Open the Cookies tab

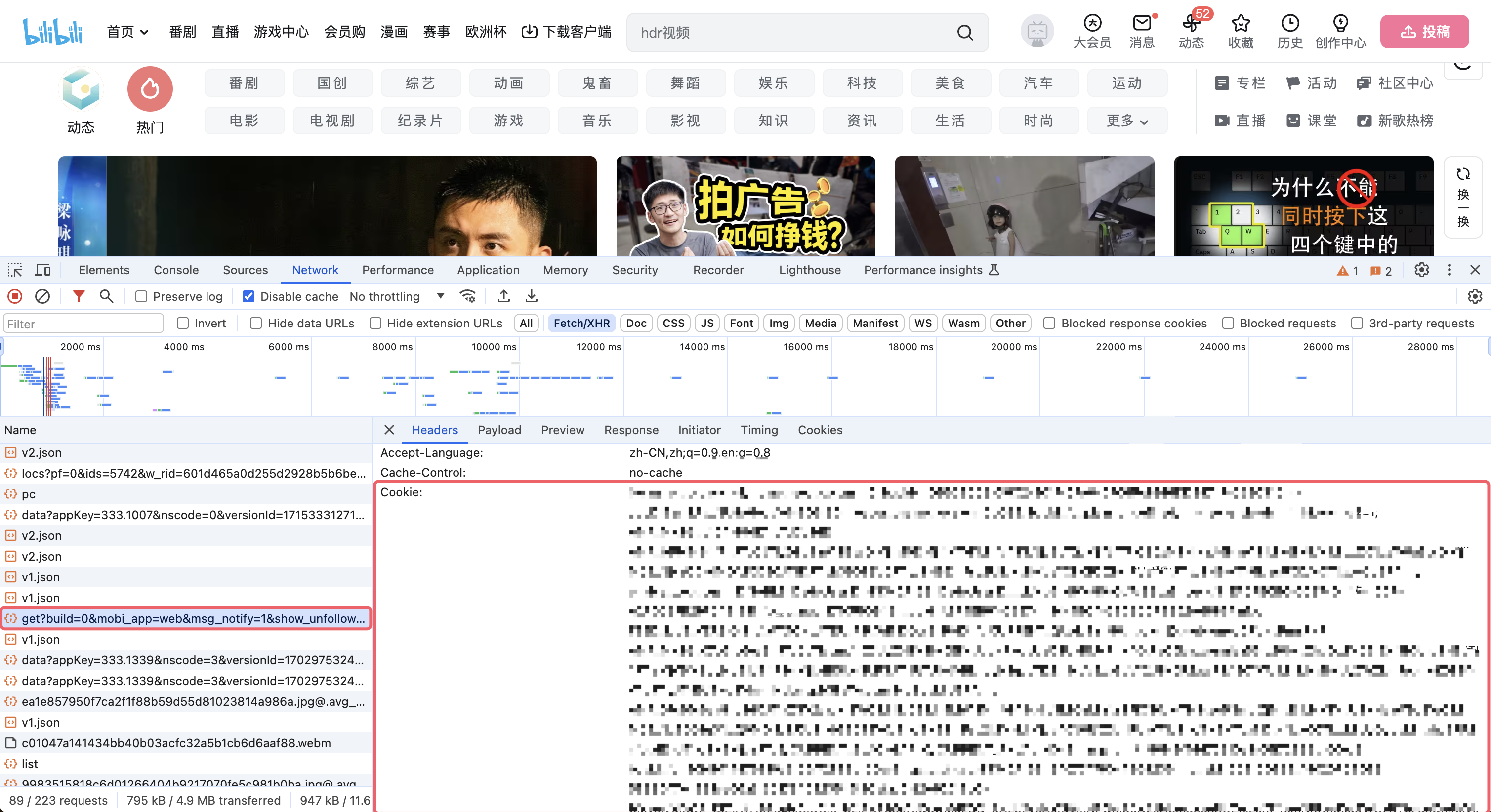point(820,430)
